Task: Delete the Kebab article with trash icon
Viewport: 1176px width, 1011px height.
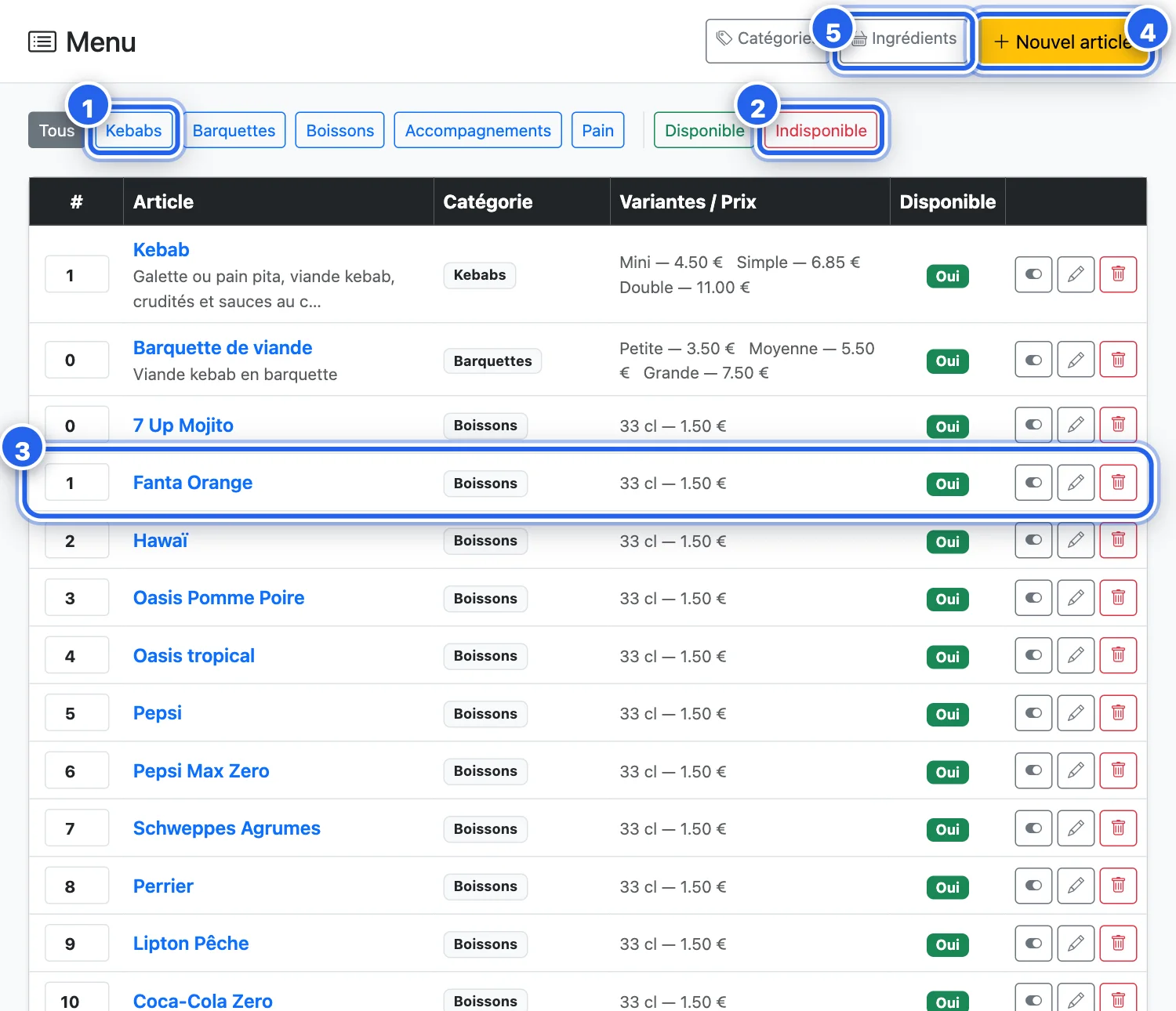Action: [1118, 274]
